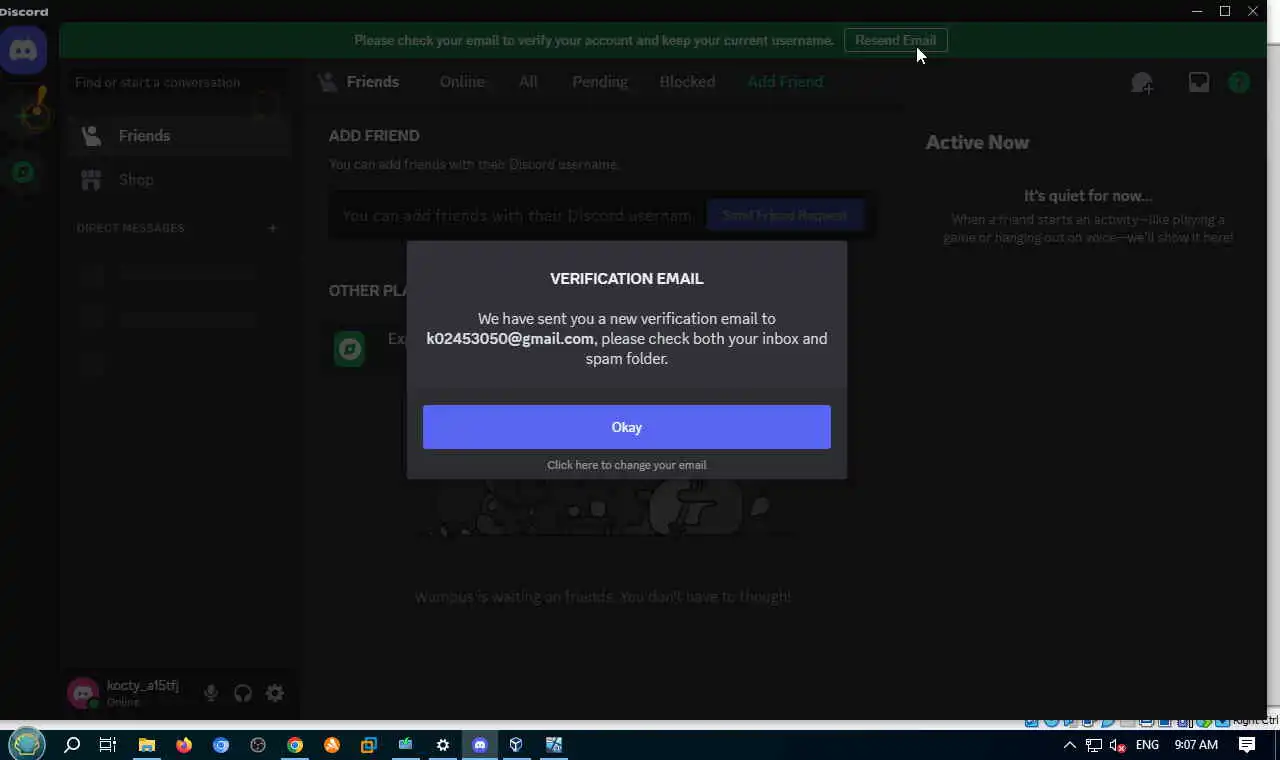Click the 'Find or start a conversation' search box
Viewport: 1280px width, 760px height.
(x=176, y=83)
